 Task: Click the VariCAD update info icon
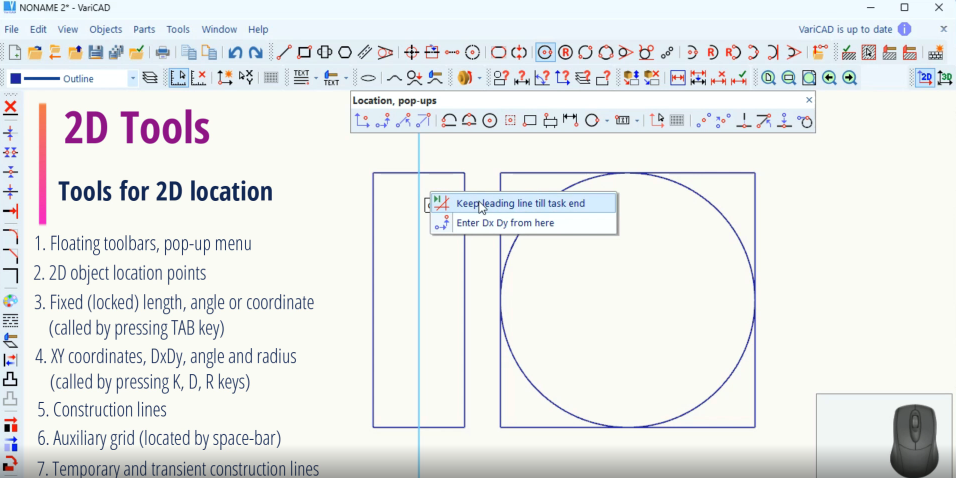(904, 30)
